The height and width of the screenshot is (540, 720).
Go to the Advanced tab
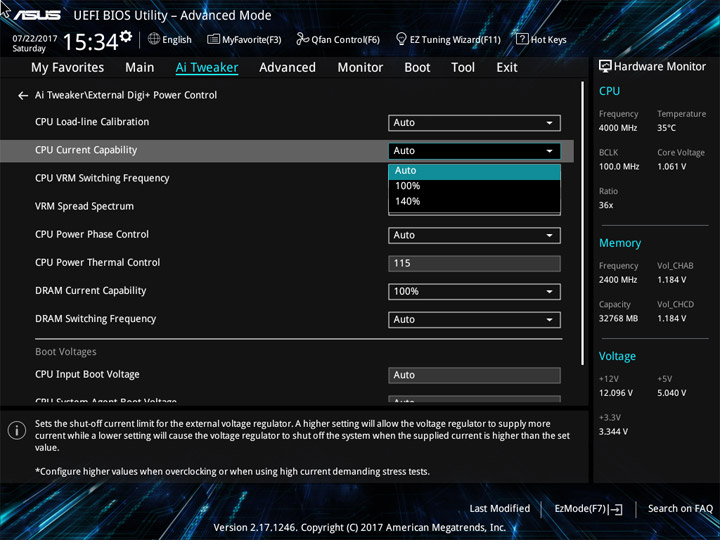coord(287,68)
